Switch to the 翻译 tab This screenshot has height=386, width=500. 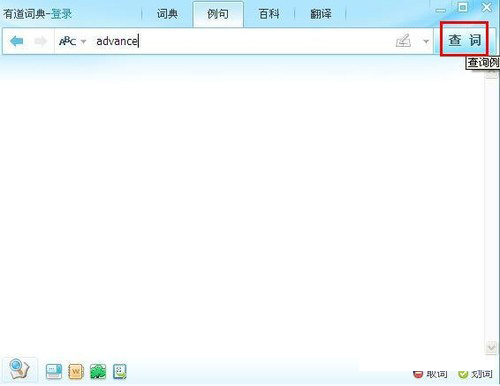pos(321,14)
